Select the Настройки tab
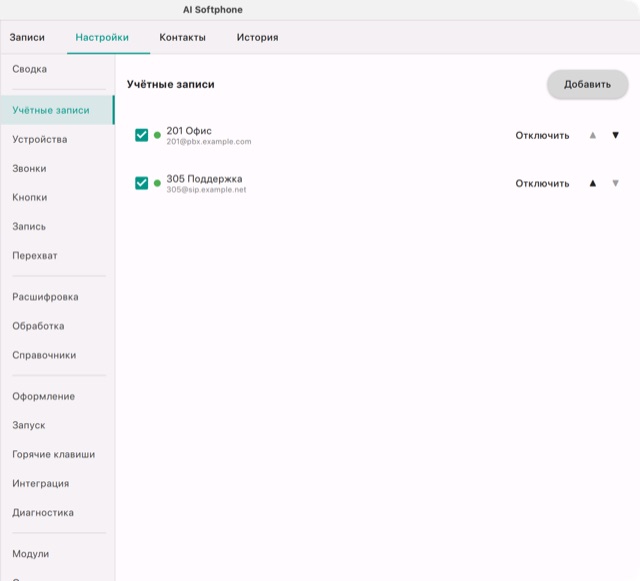 102,37
